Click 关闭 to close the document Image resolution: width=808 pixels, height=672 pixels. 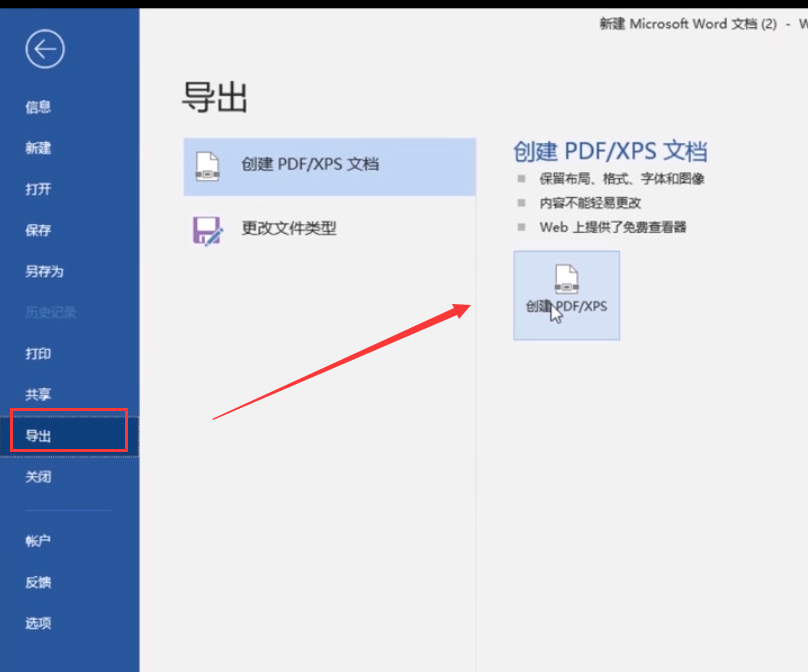click(x=38, y=477)
